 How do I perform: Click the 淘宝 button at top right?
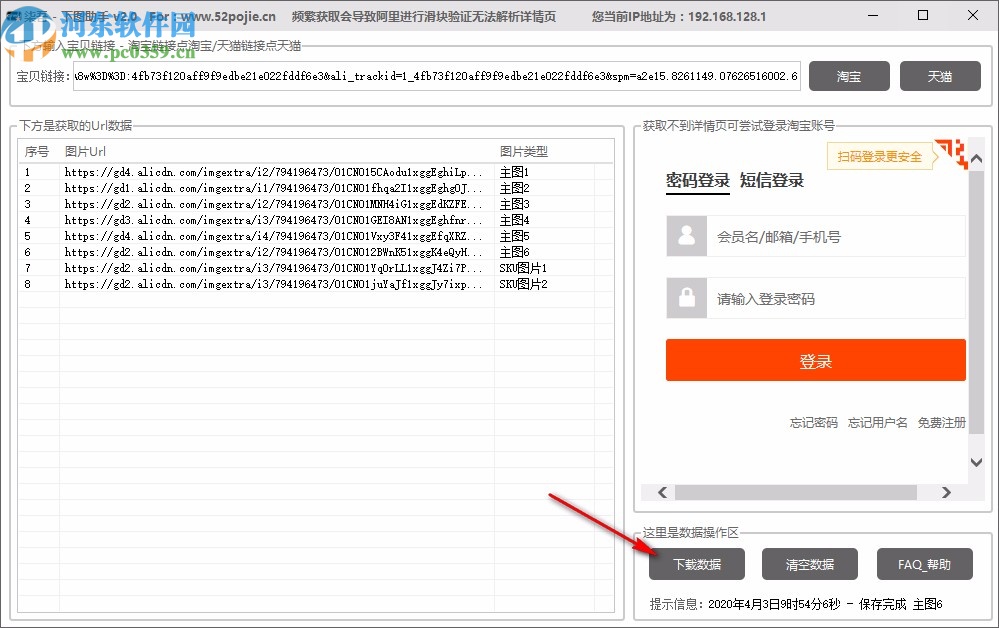(849, 75)
